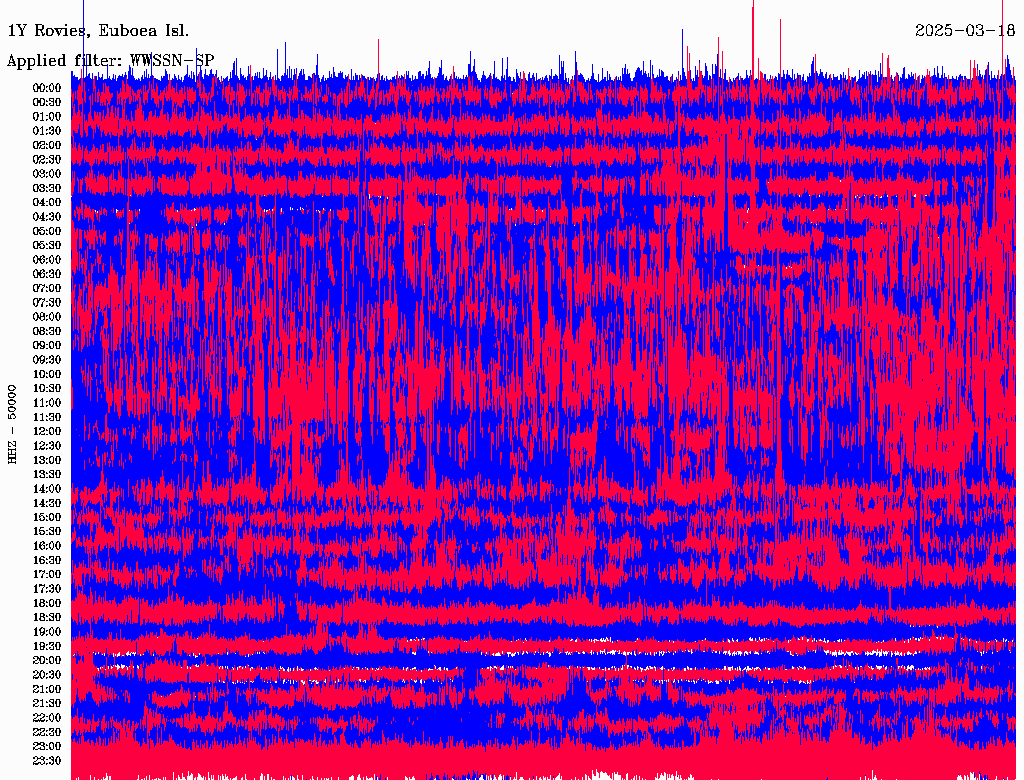Click the 20:00 time row label

pyautogui.click(x=47, y=660)
